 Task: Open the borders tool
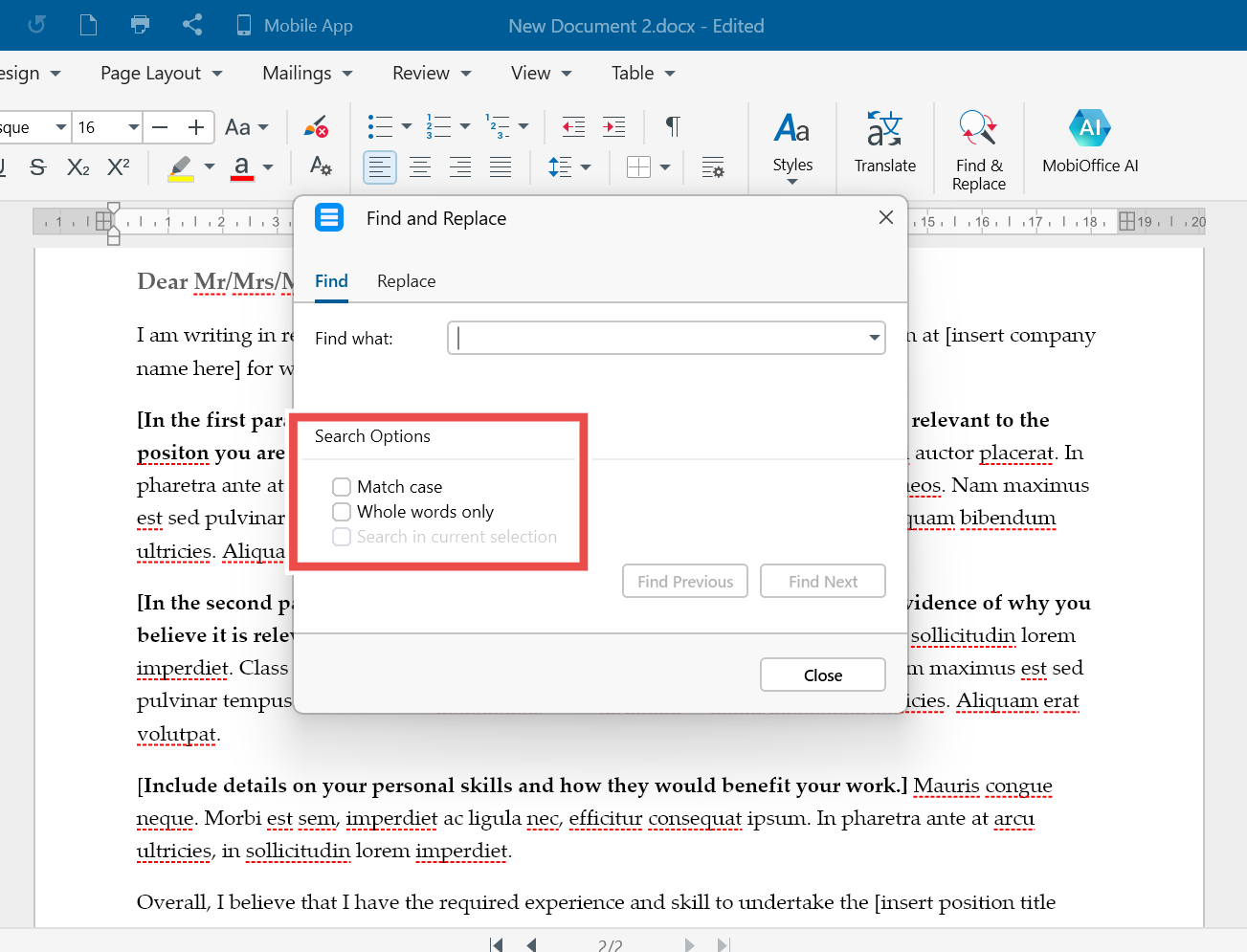tap(638, 167)
